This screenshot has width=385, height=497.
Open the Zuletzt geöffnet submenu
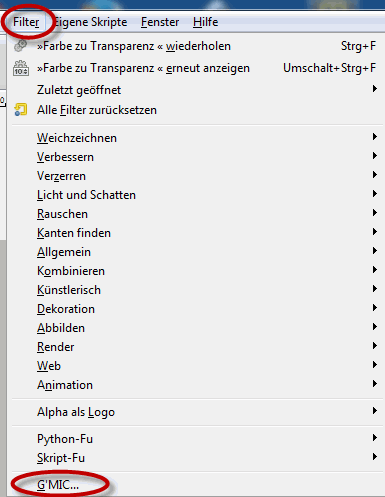click(x=196, y=90)
